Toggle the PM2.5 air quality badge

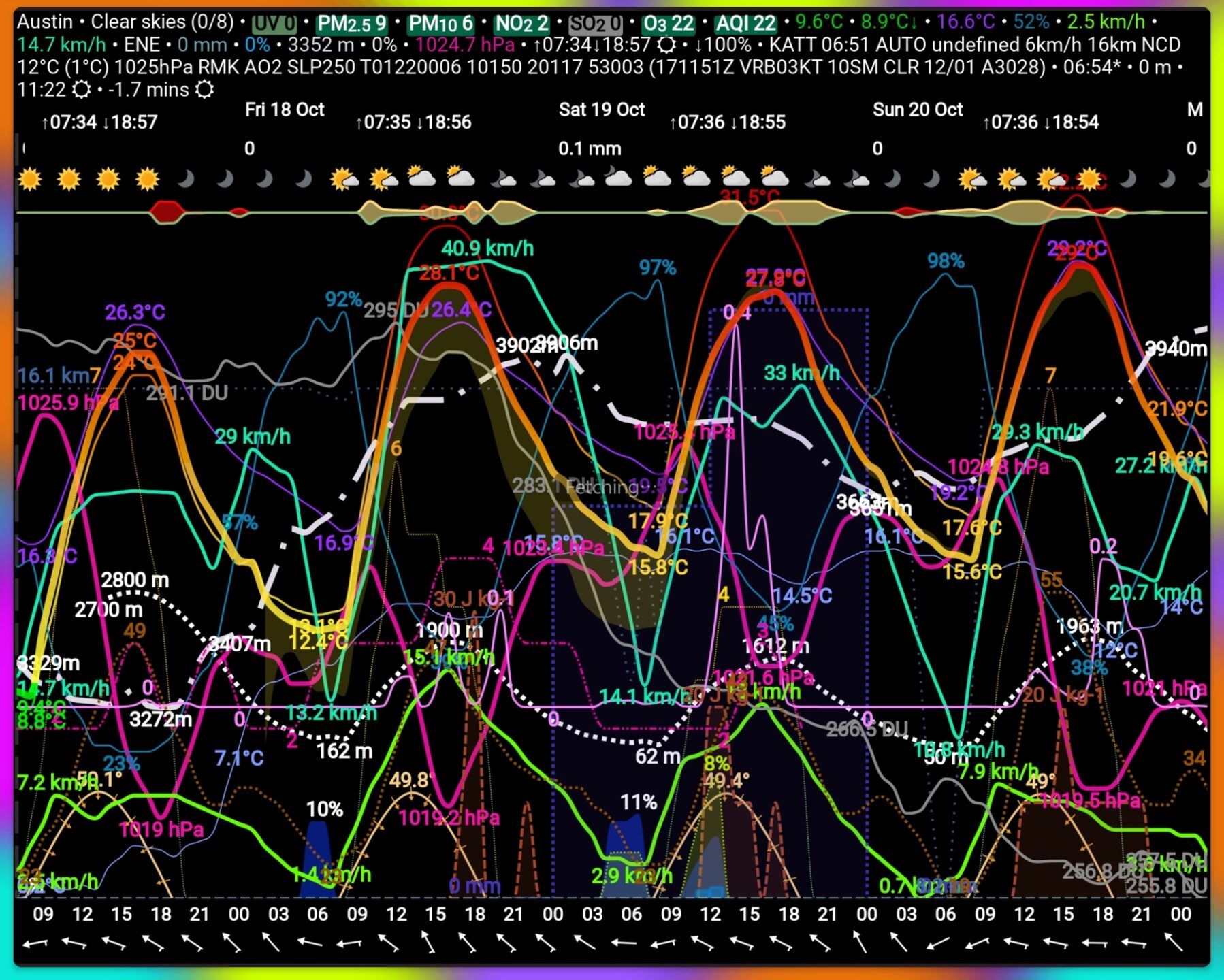(x=351, y=21)
